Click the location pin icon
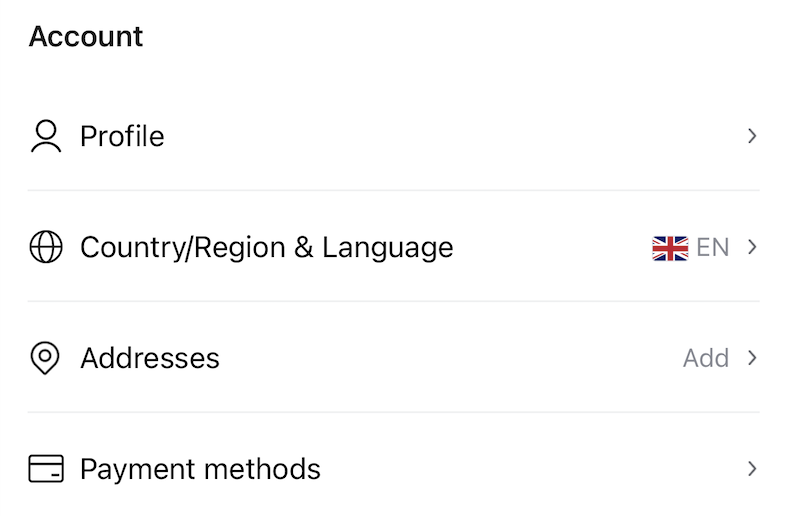Screen dimensions: 786x516 (46, 358)
